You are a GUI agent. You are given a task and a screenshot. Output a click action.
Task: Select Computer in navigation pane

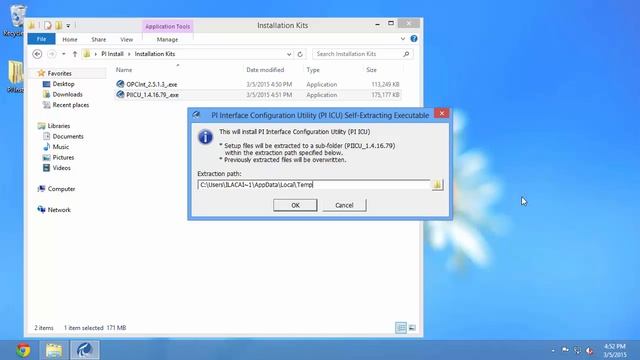point(61,189)
